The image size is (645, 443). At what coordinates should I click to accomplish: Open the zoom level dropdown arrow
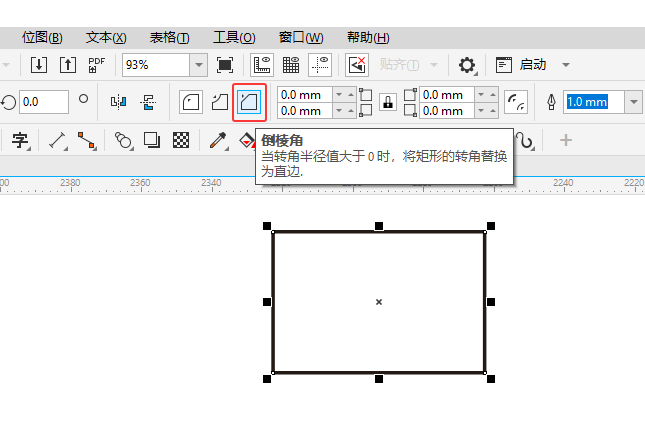coord(199,65)
